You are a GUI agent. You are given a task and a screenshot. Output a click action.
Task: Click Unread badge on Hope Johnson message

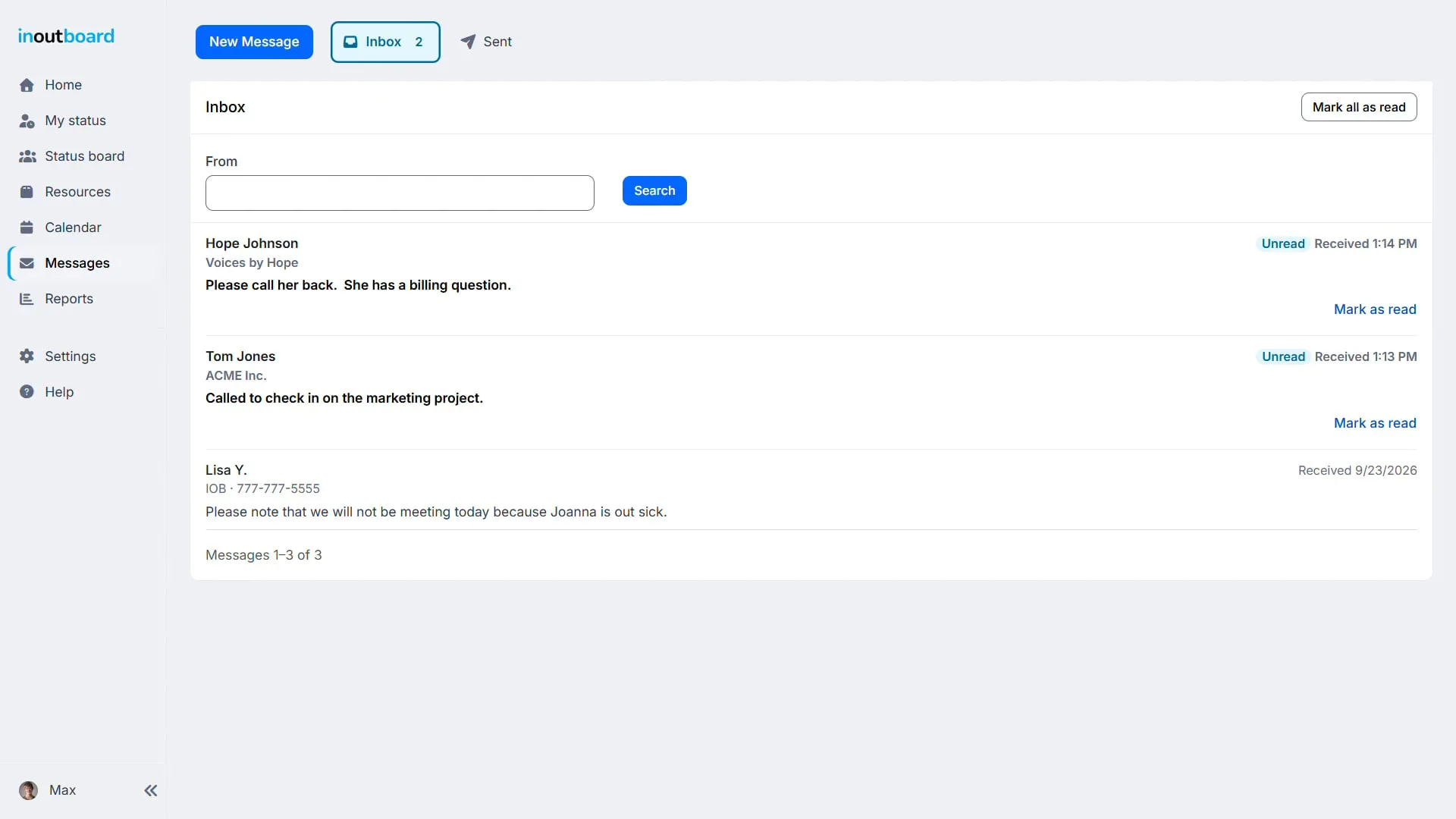click(1283, 243)
